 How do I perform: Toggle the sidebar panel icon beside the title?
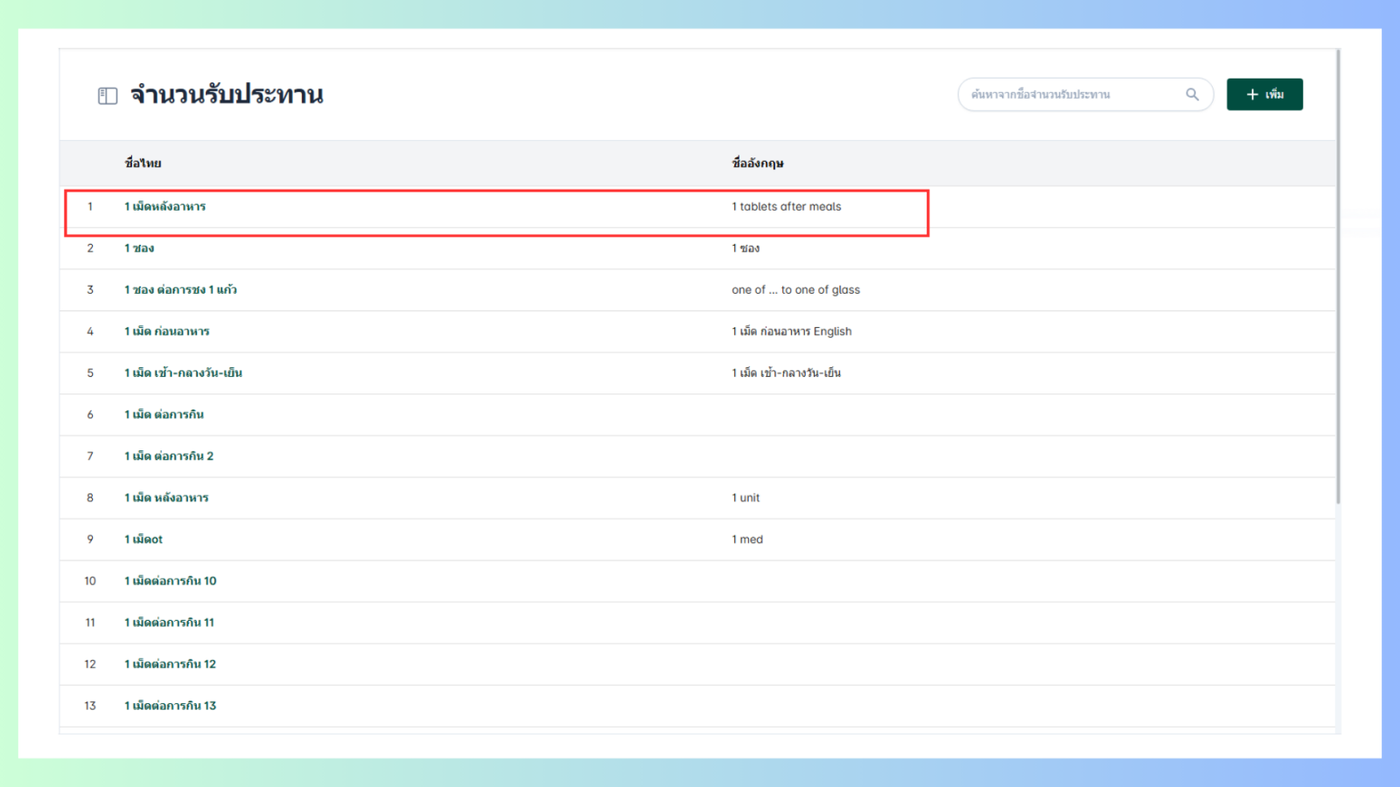107,96
